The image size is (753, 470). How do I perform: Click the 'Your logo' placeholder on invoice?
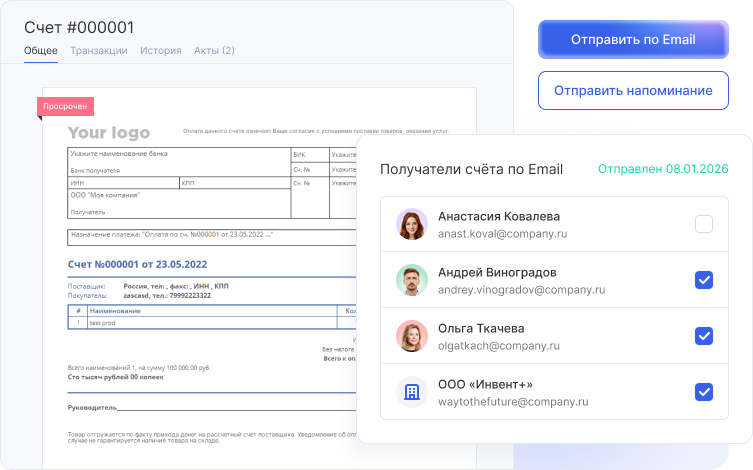[x=108, y=133]
